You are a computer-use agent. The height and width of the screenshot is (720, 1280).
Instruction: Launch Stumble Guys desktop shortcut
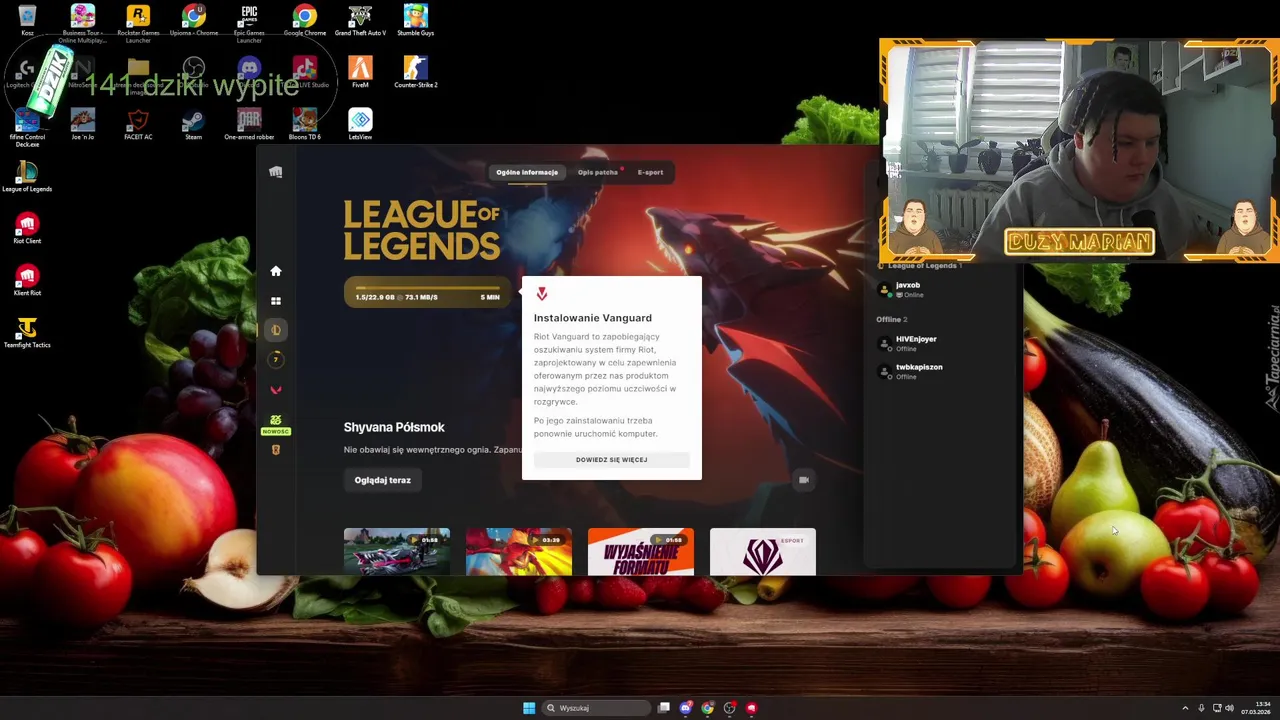click(x=415, y=20)
